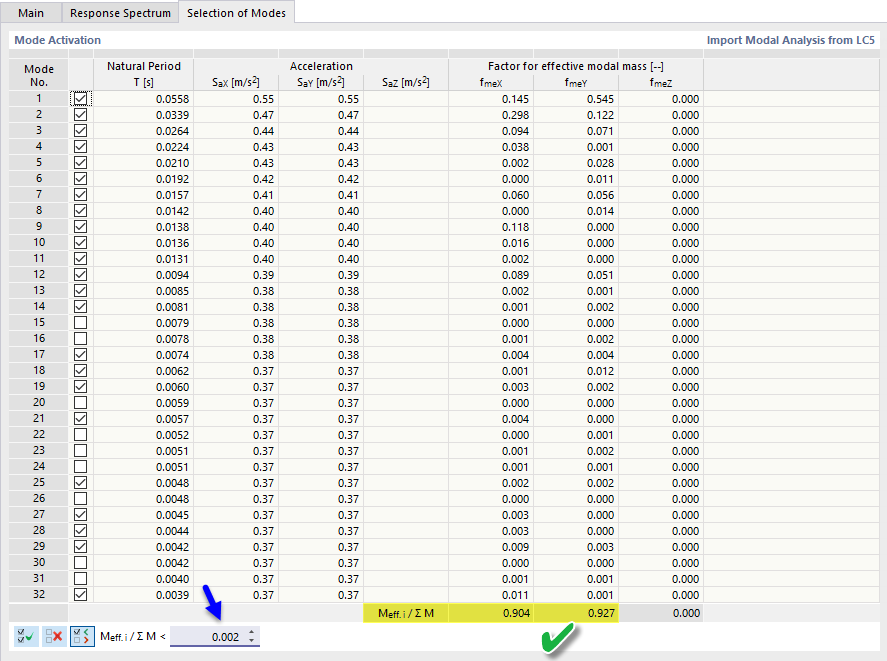
Task: Uncheck mode 17 checkbox
Action: [80, 354]
